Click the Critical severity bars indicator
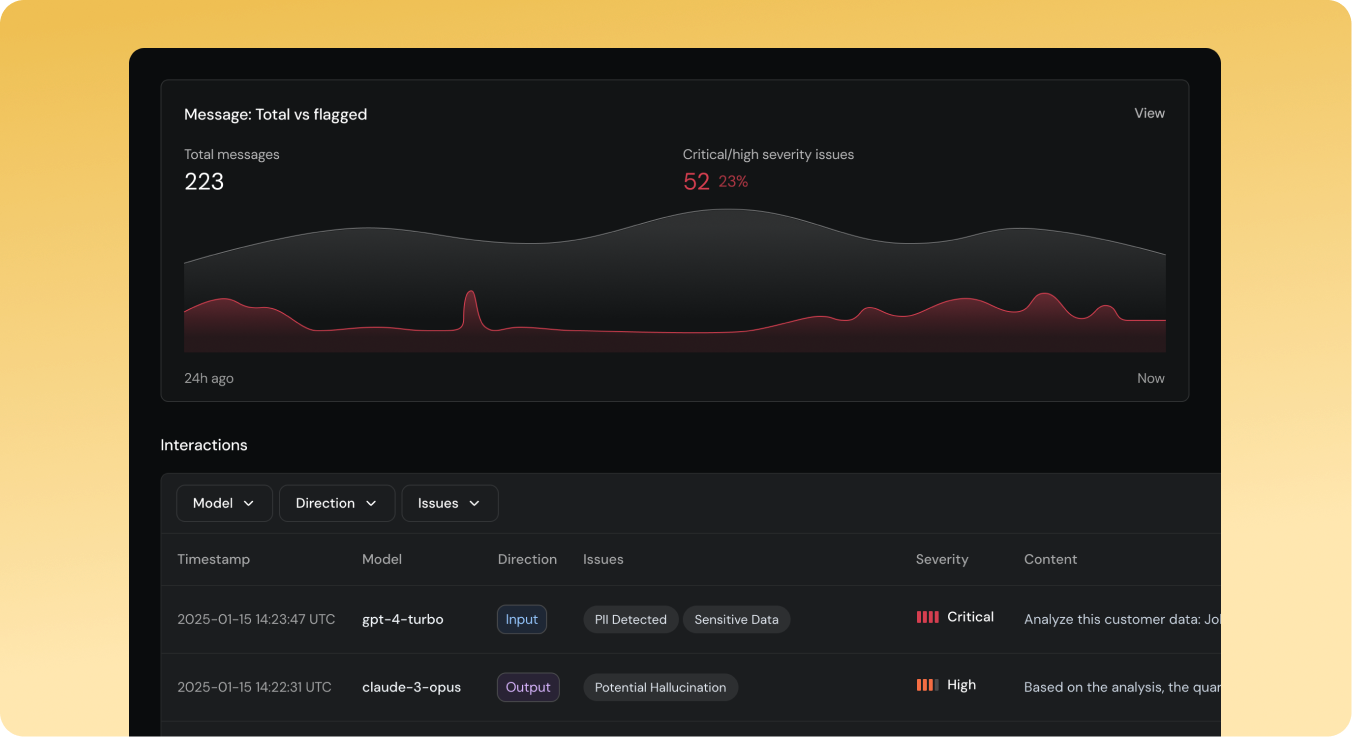Screen dimensions: 1352x737 click(x=929, y=617)
